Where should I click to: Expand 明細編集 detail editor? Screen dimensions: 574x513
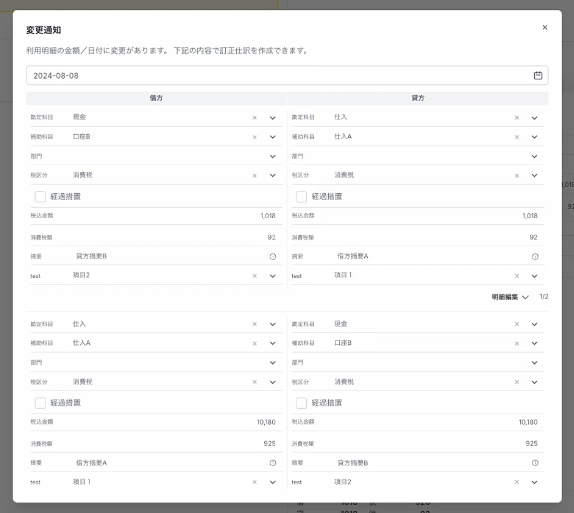[510, 297]
